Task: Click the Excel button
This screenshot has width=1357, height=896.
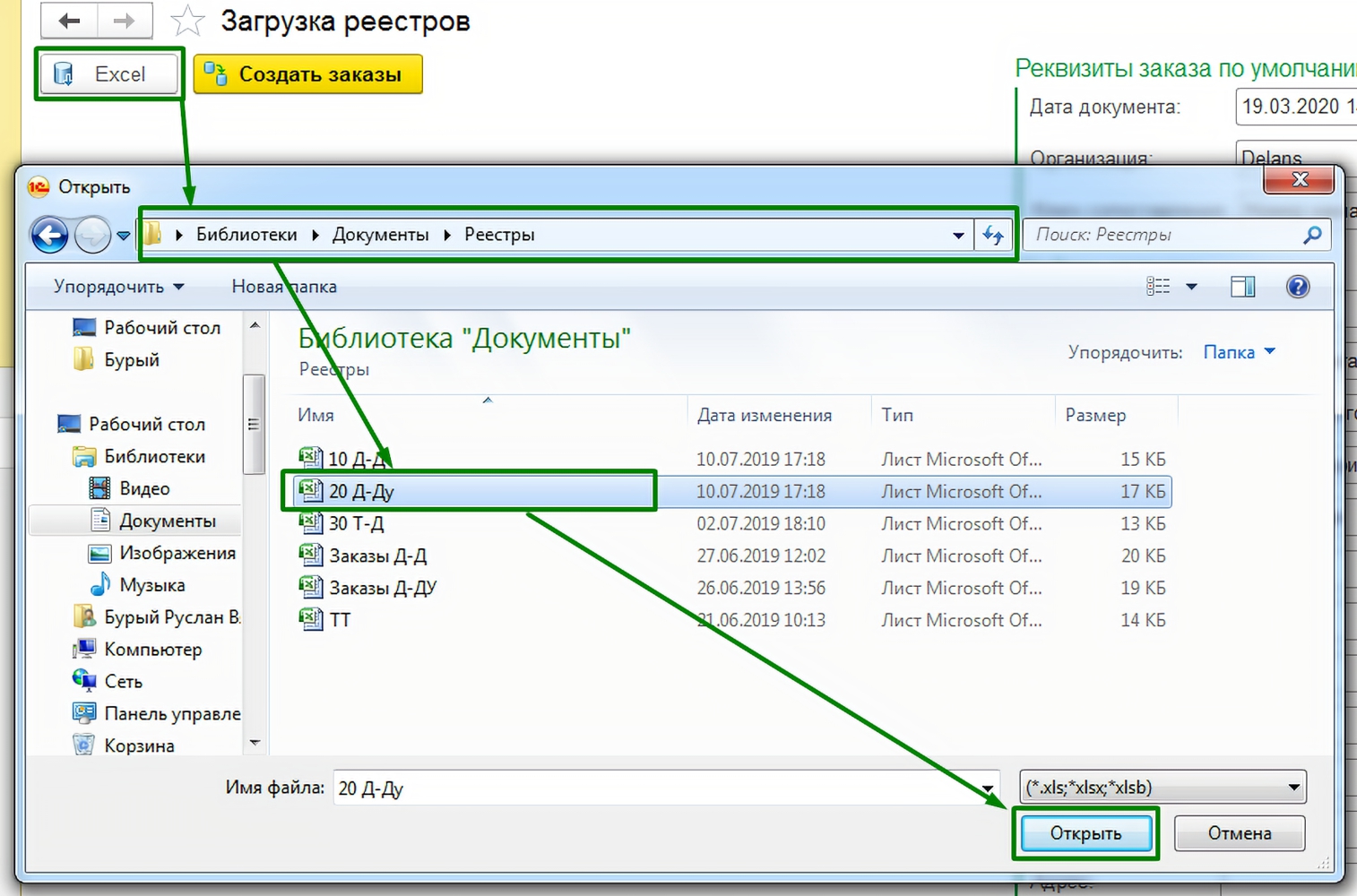Action: pos(109,74)
